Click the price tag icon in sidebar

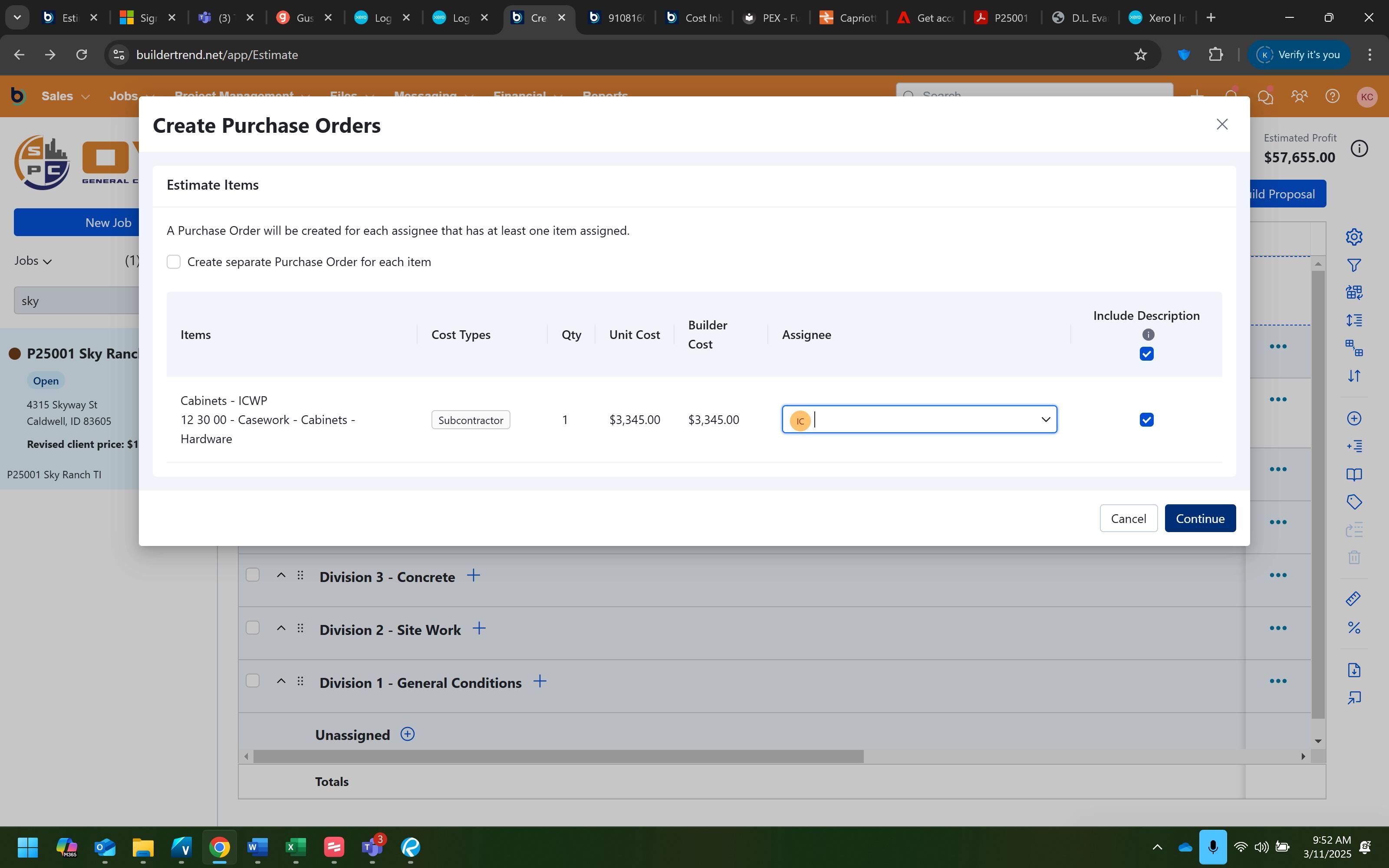click(1354, 502)
